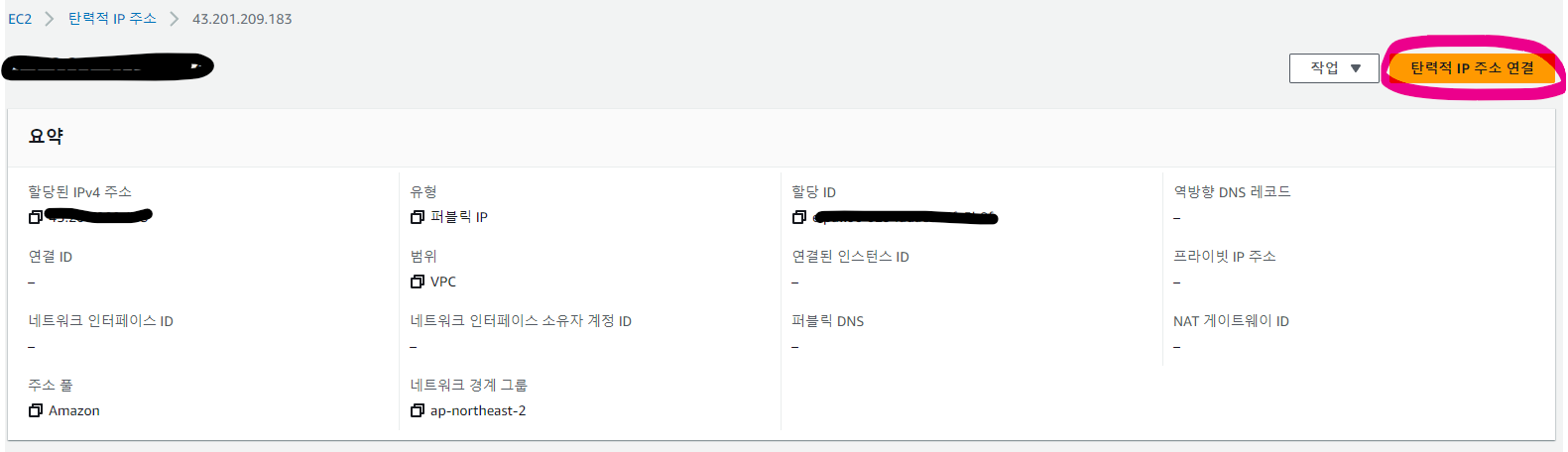Select the Amazon address pool text
This screenshot has width=1568, height=452.
click(x=74, y=410)
